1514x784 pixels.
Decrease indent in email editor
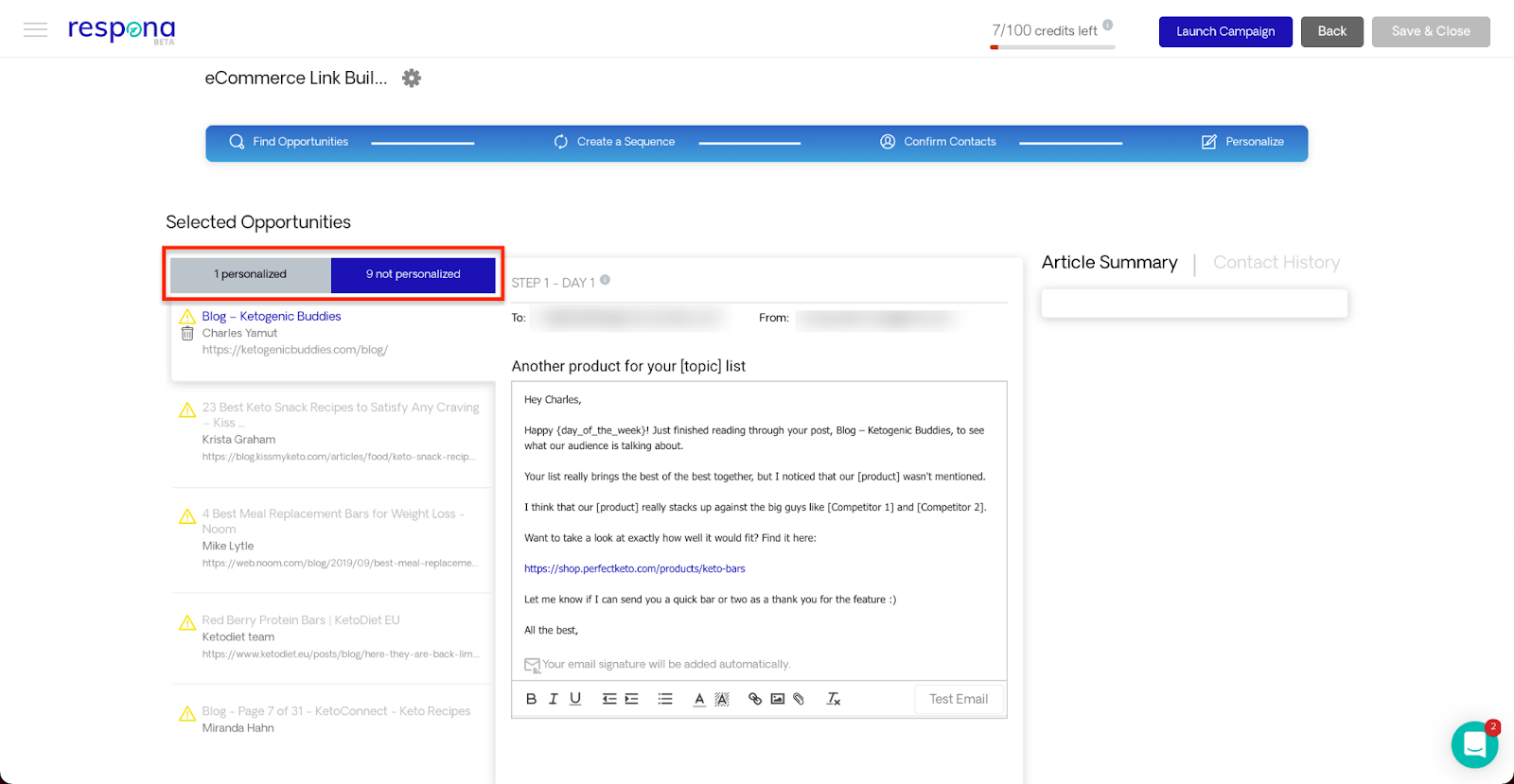(609, 699)
